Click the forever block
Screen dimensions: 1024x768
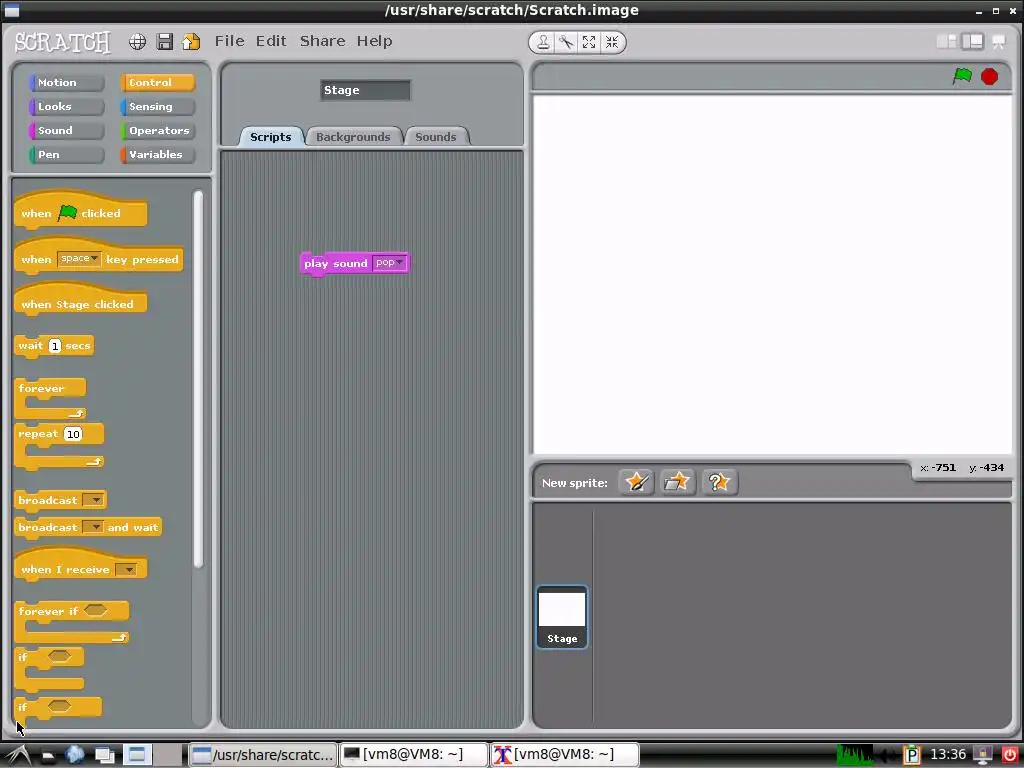(50, 399)
